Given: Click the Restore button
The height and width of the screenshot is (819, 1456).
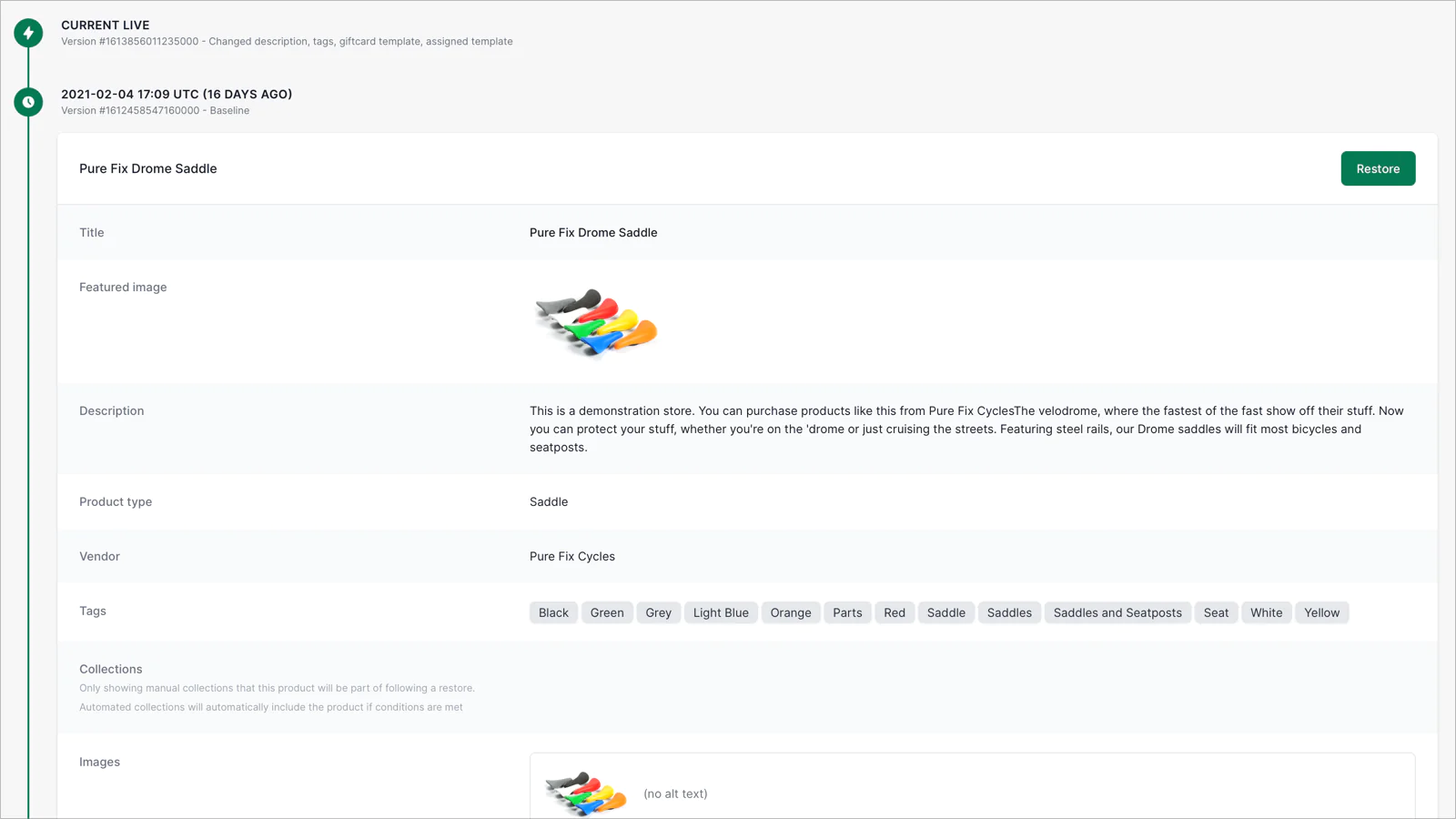Looking at the screenshot, I should click(x=1378, y=168).
